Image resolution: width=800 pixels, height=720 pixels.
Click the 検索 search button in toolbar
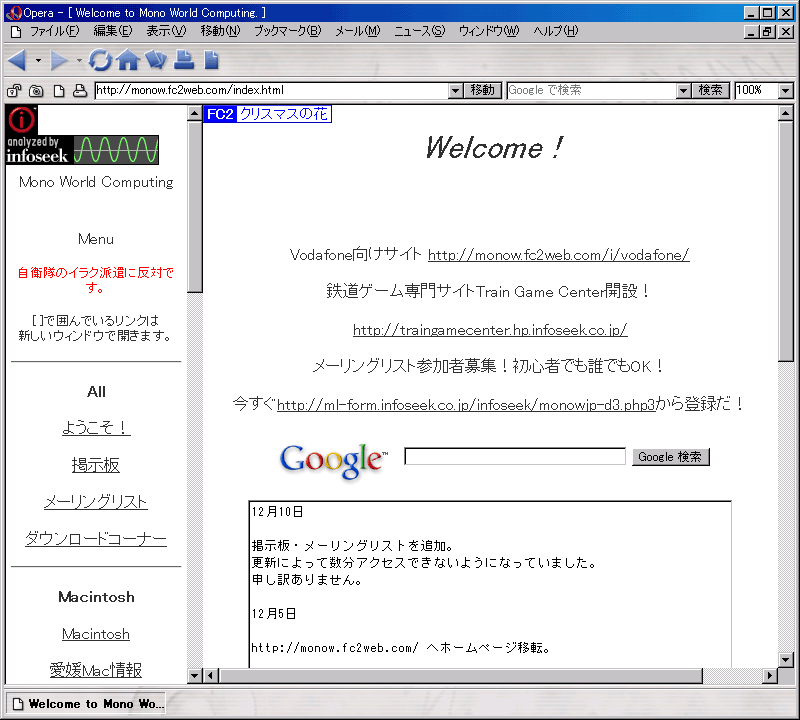(710, 90)
